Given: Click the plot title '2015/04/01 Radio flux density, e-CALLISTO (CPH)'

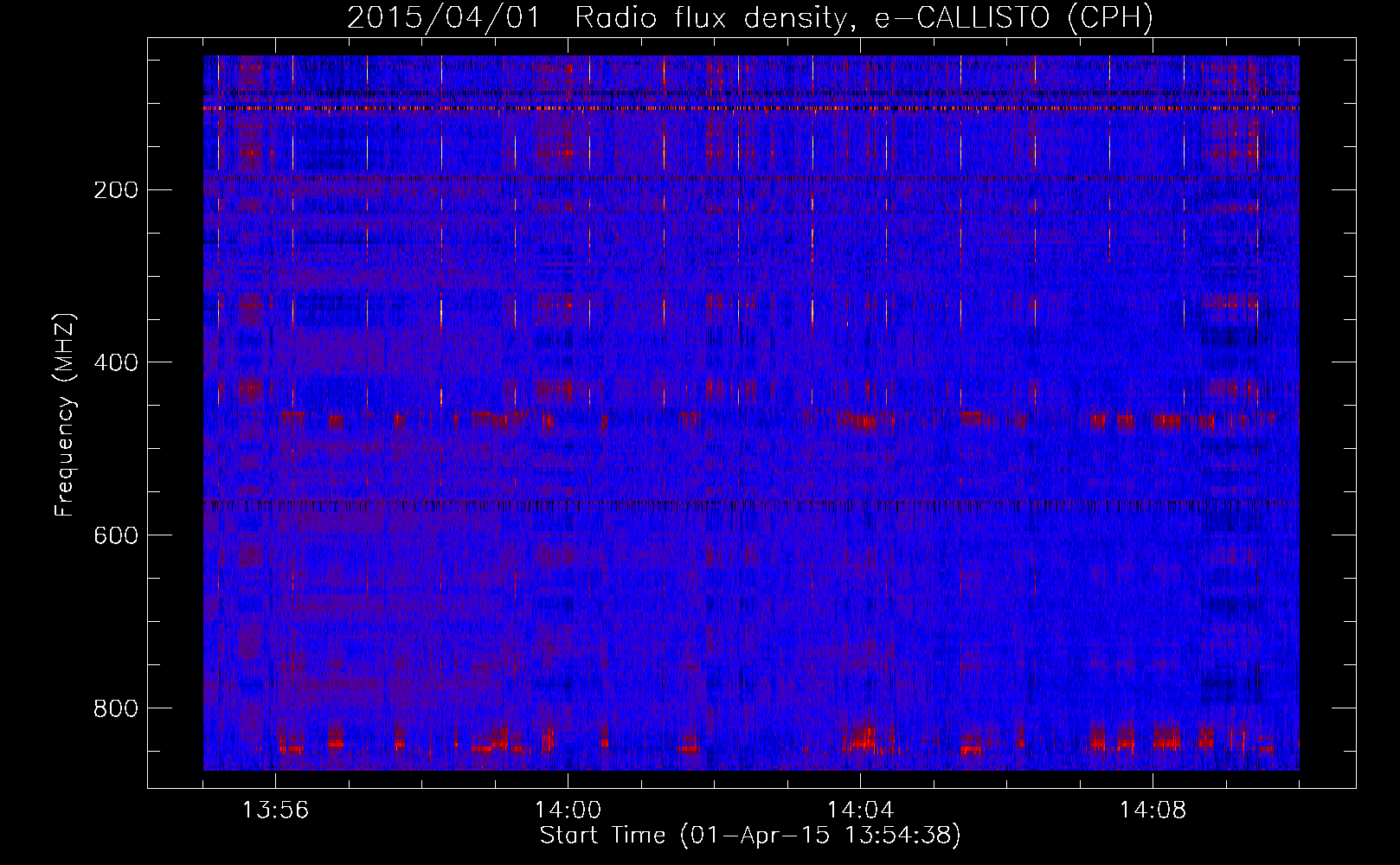Looking at the screenshot, I should [x=750, y=17].
